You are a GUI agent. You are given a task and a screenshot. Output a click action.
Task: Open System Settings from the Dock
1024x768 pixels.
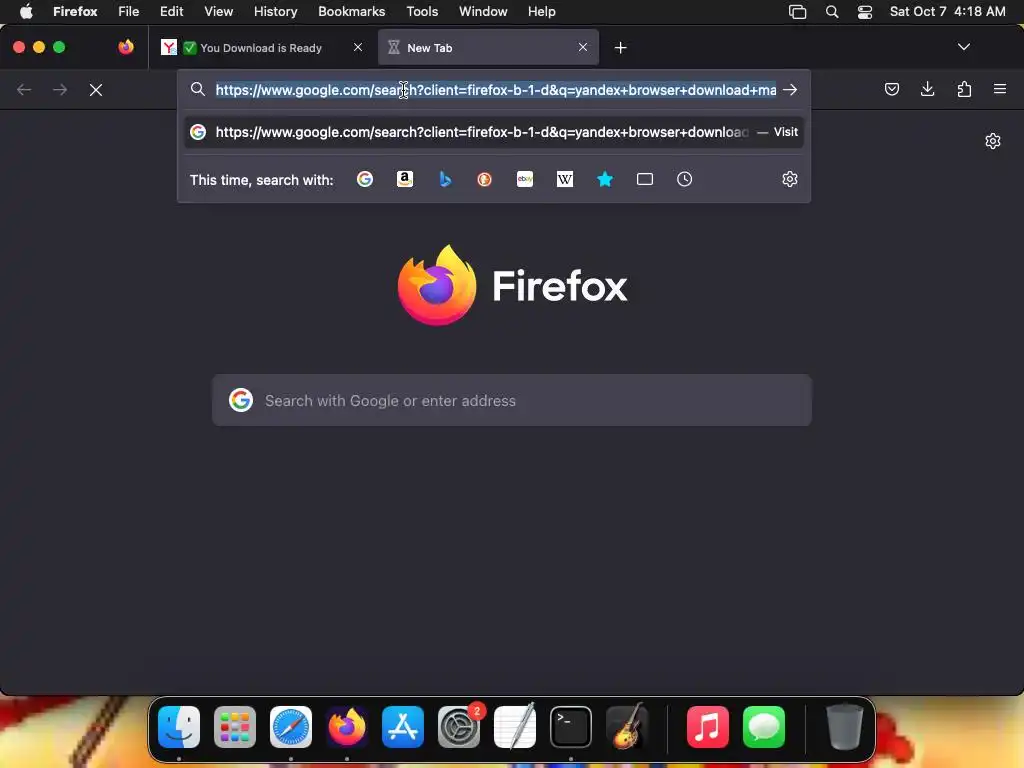coord(458,726)
